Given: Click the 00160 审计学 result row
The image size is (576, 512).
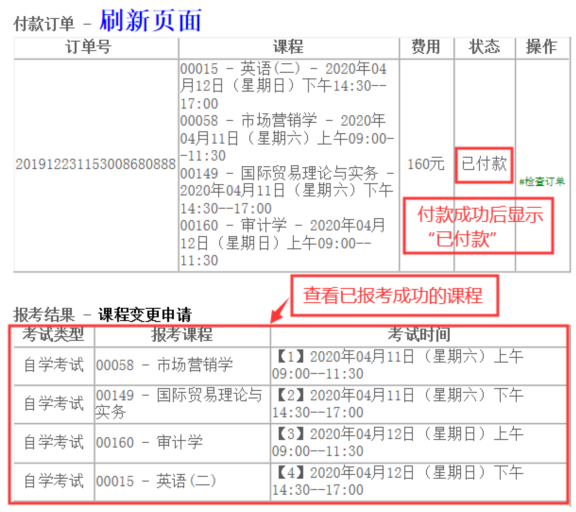Looking at the screenshot, I should [290, 443].
